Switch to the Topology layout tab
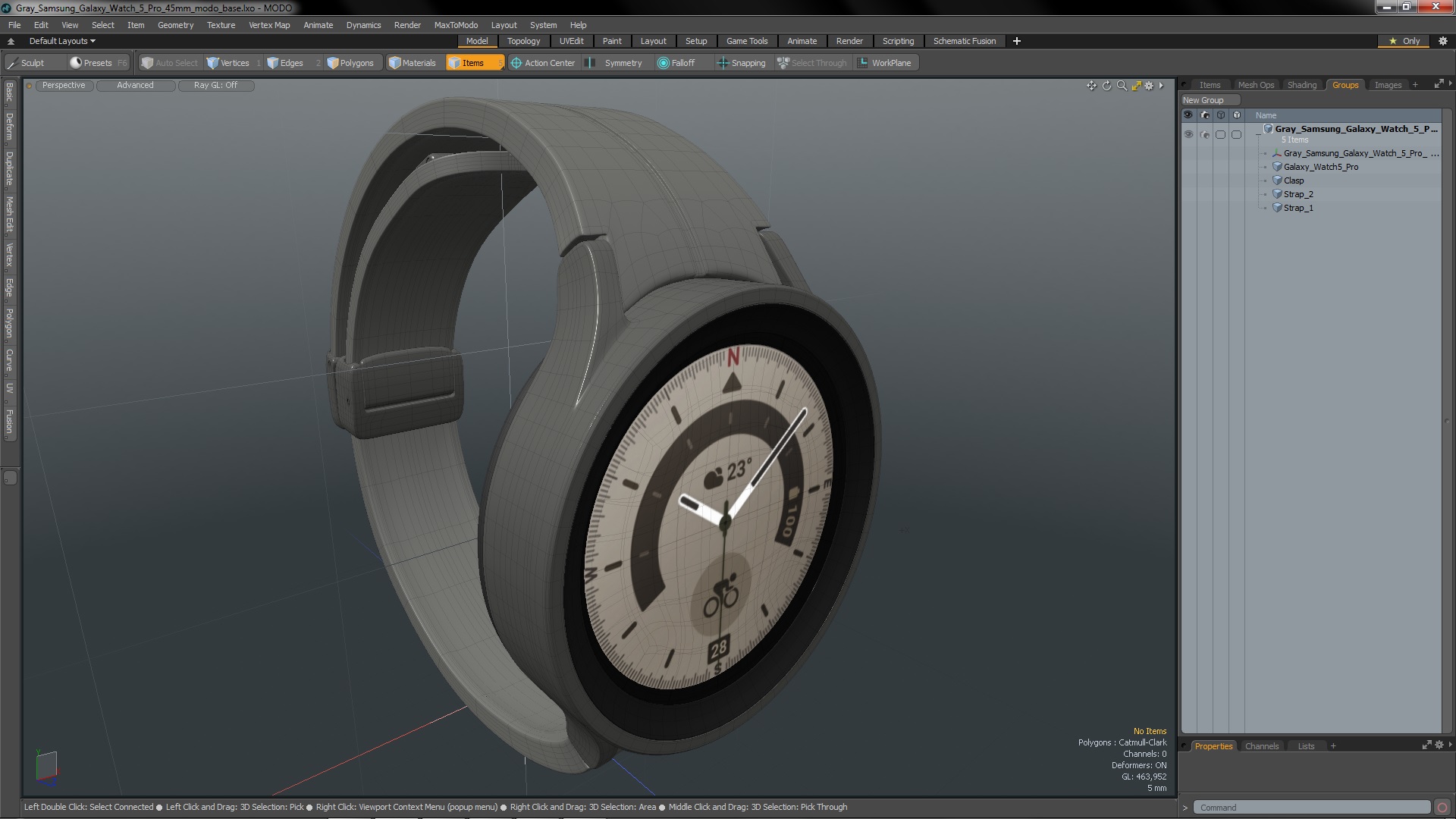Image resolution: width=1456 pixels, height=819 pixels. [523, 41]
